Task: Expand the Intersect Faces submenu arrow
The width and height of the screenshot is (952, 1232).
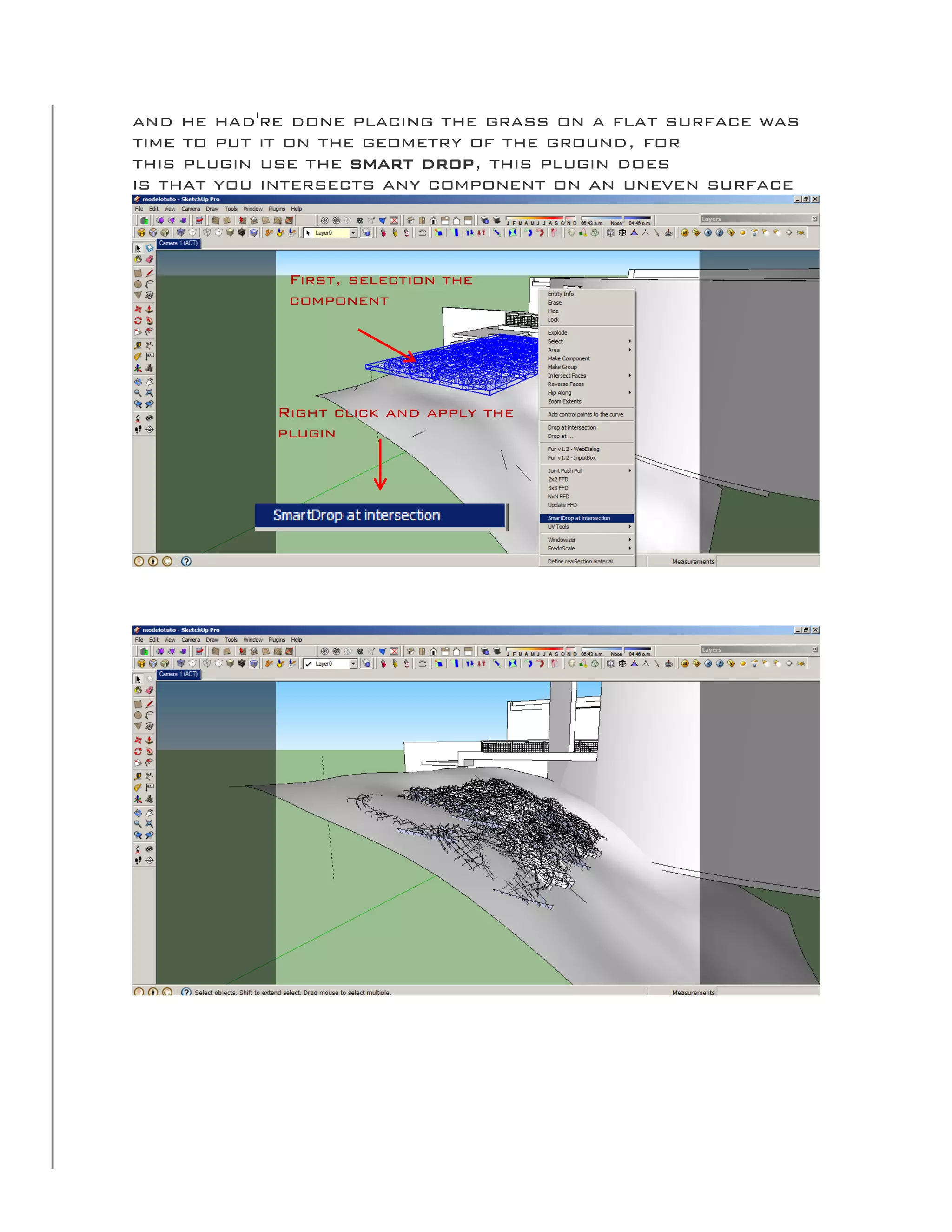Action: [x=629, y=376]
